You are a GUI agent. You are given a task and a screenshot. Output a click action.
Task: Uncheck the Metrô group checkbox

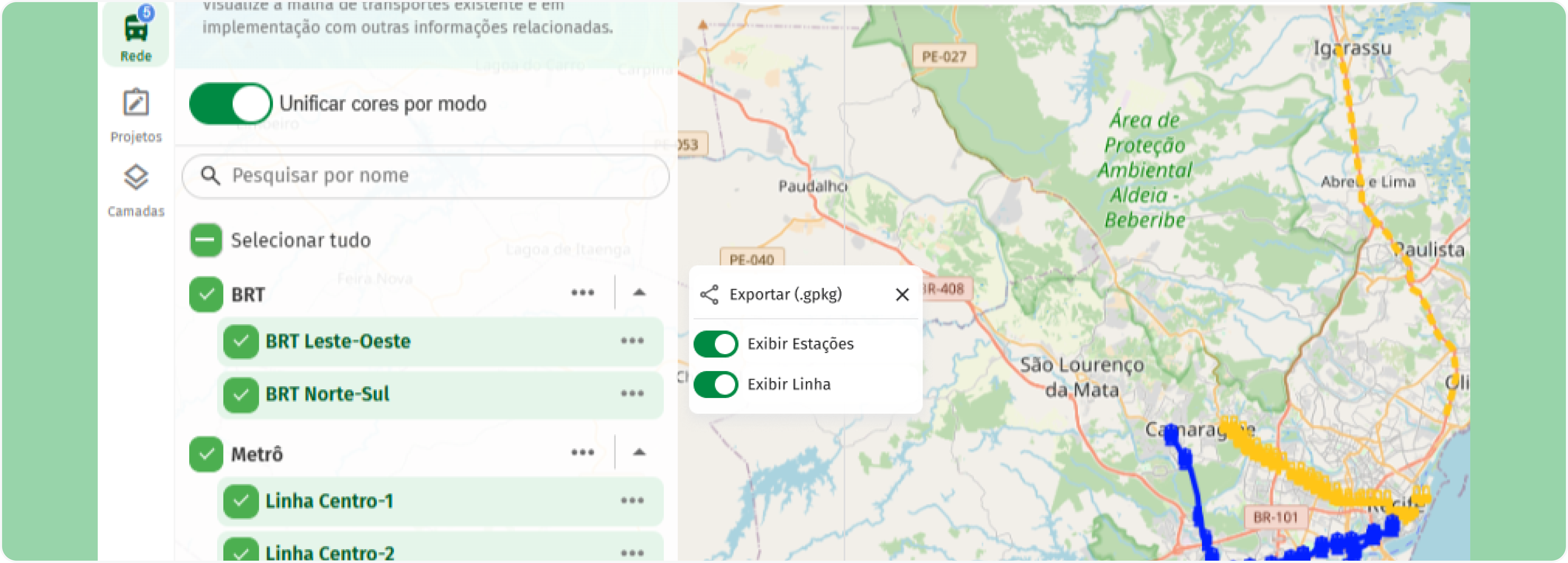click(x=206, y=454)
